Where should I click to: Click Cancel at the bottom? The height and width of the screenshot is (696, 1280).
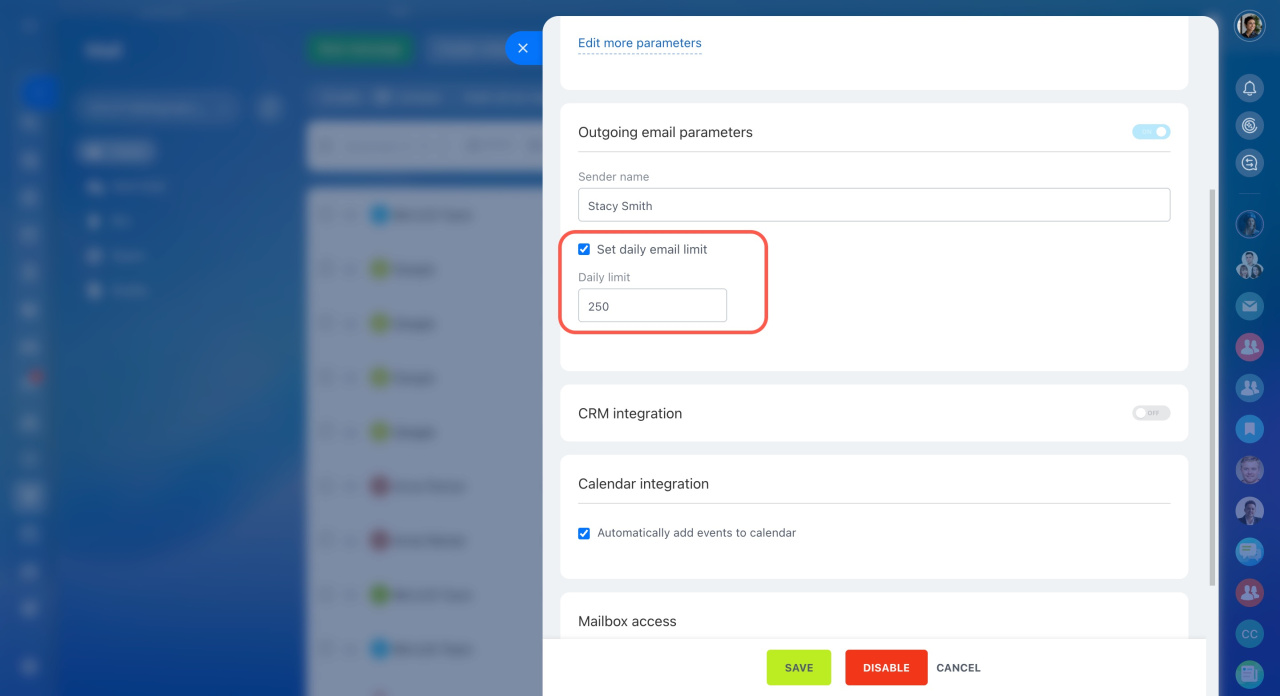click(958, 668)
